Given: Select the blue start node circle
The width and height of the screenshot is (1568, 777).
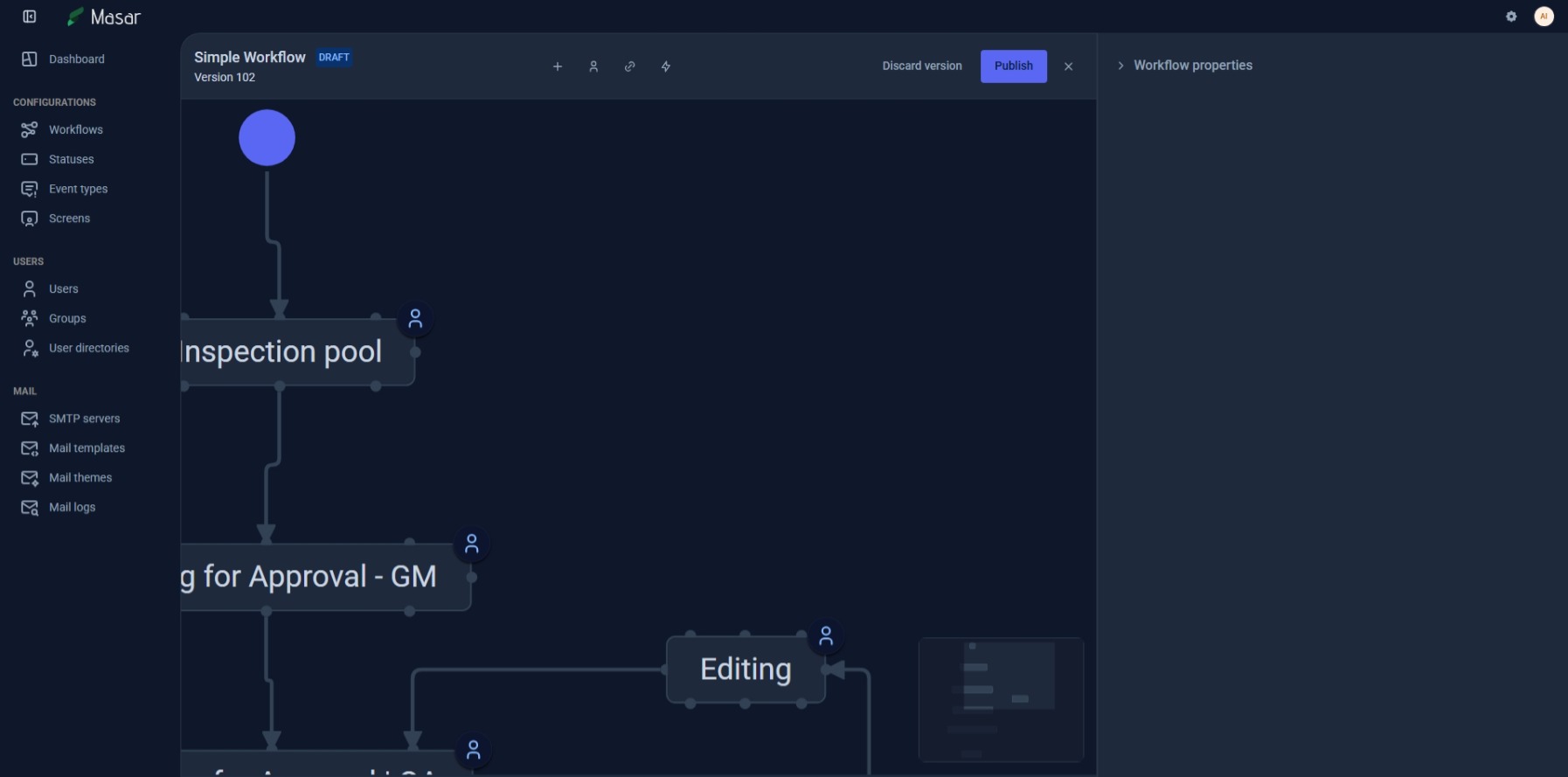Looking at the screenshot, I should (267, 138).
